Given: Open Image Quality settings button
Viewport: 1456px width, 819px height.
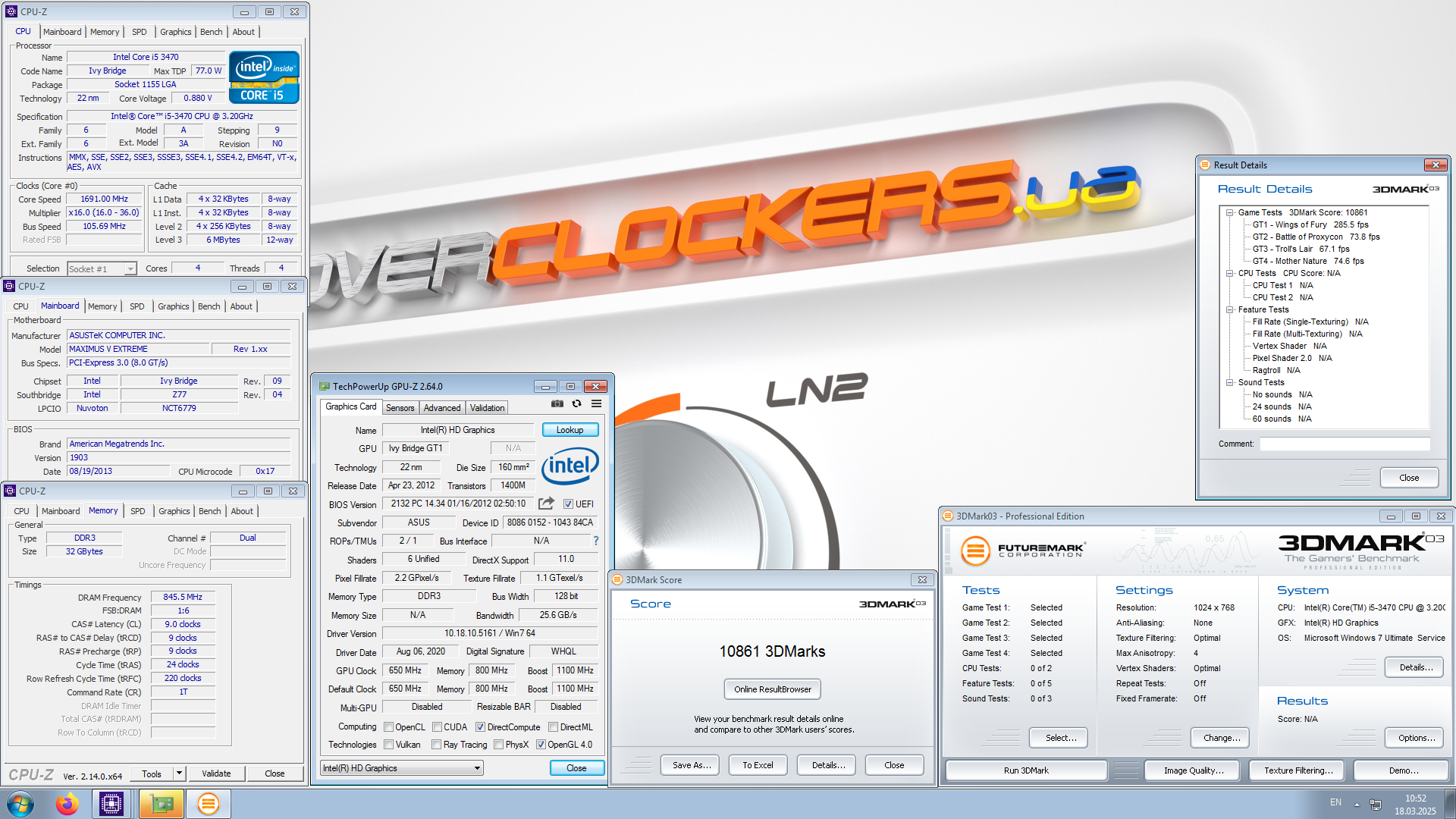Looking at the screenshot, I should pyautogui.click(x=1194, y=770).
